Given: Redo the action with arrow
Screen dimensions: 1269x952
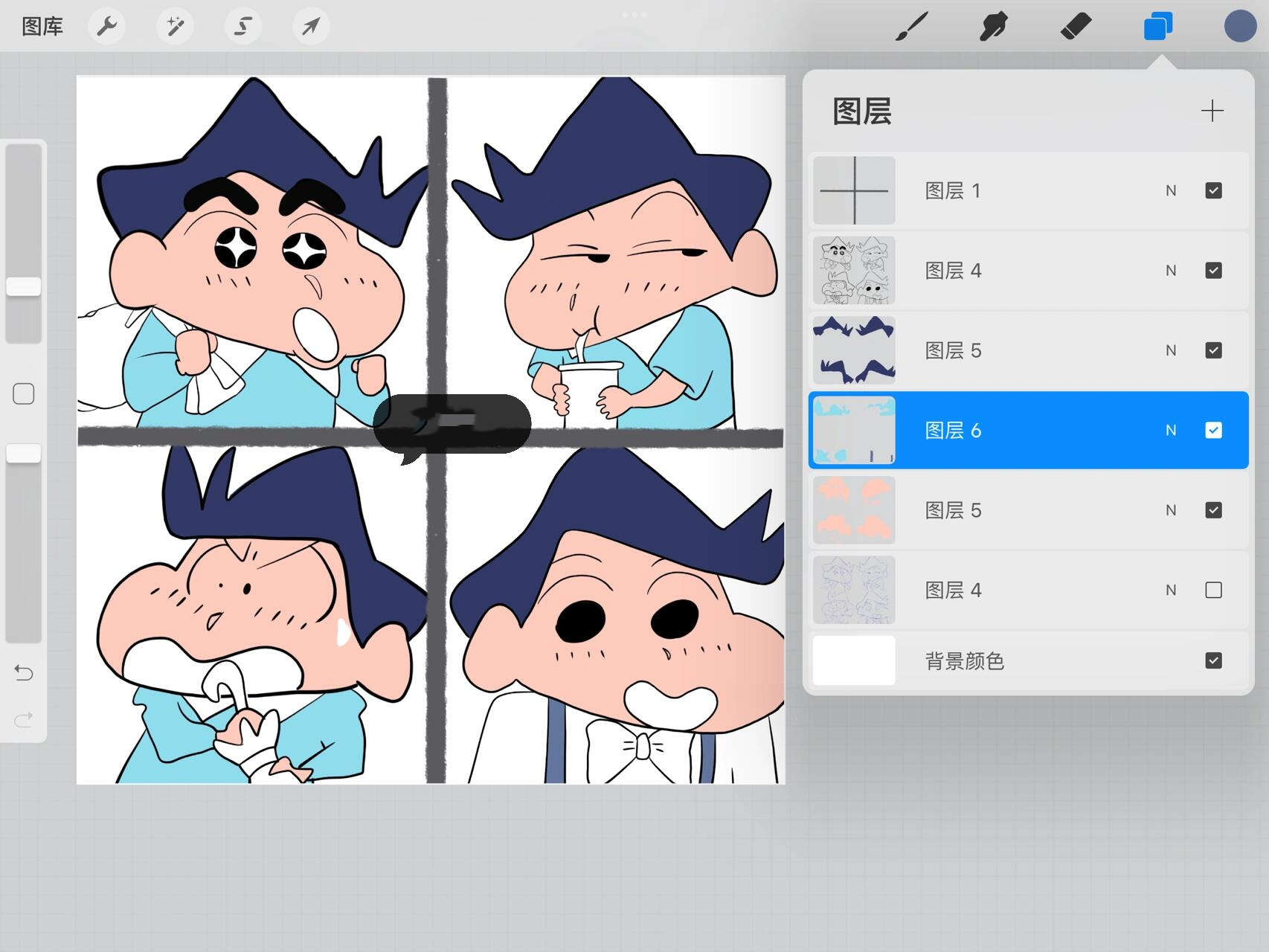Looking at the screenshot, I should (24, 719).
